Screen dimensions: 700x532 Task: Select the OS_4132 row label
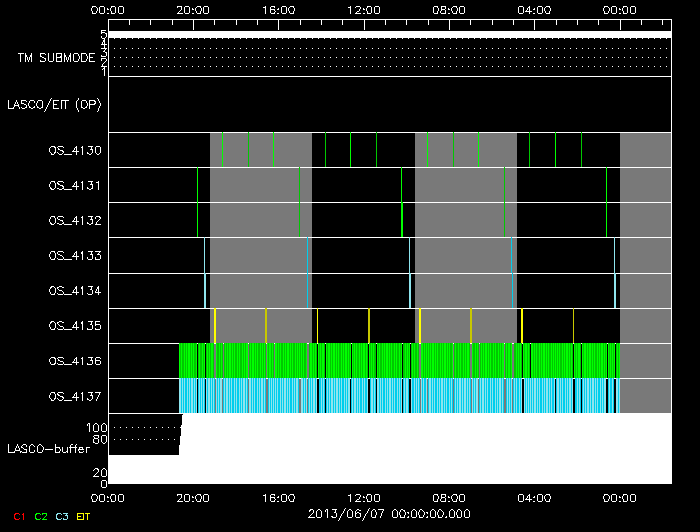tap(75, 220)
